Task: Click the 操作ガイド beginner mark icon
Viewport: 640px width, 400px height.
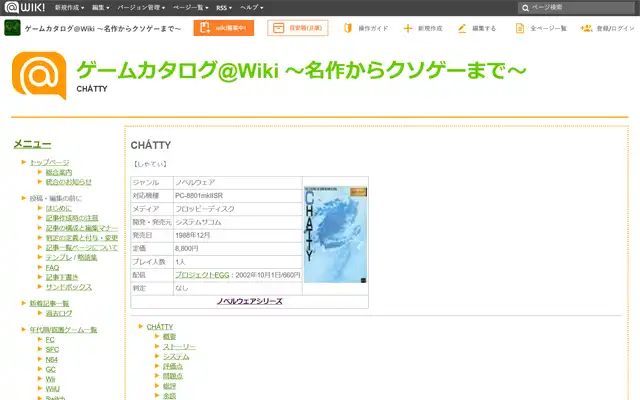Action: (348, 28)
